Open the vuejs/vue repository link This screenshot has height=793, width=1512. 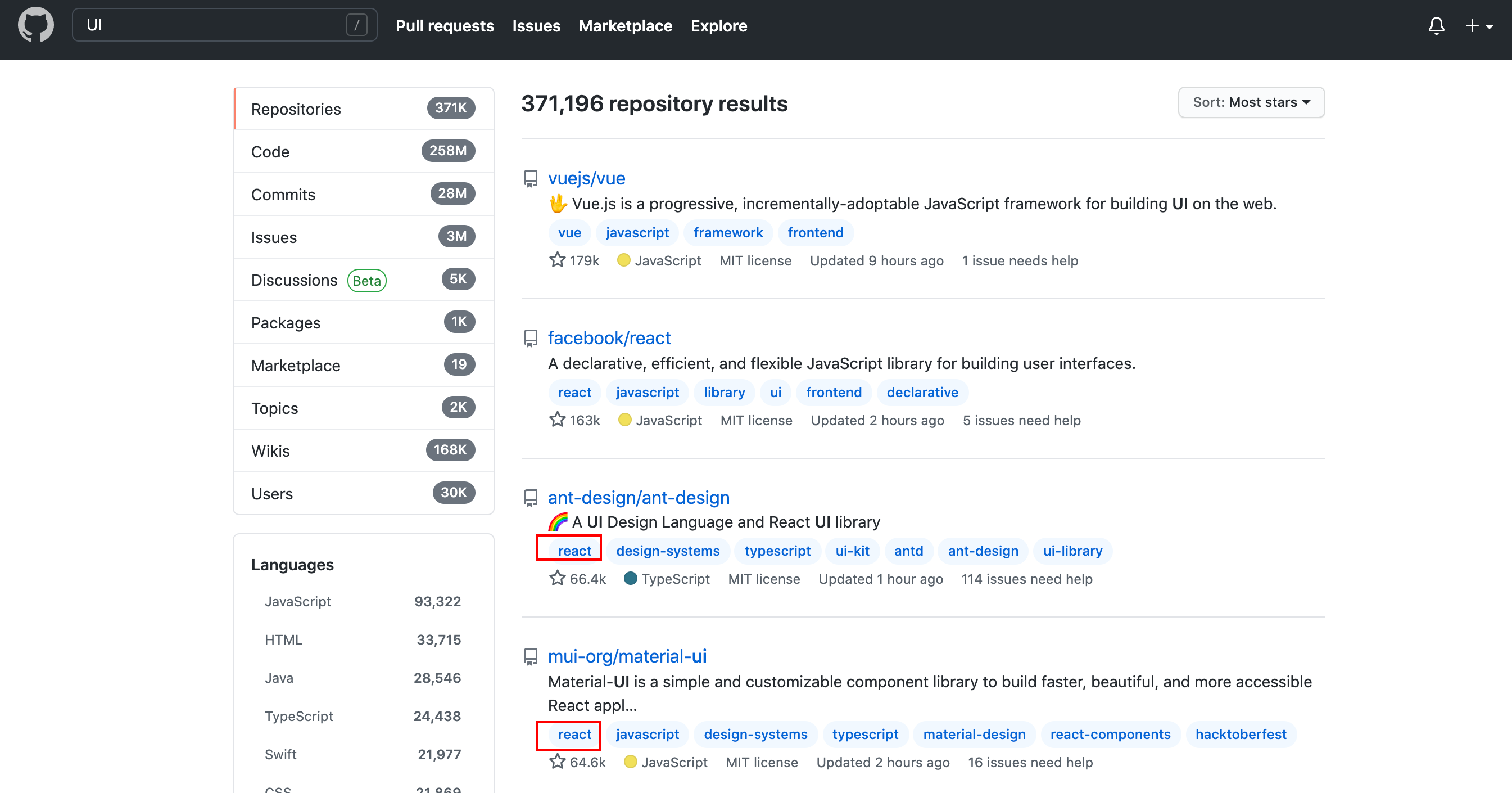click(x=586, y=178)
